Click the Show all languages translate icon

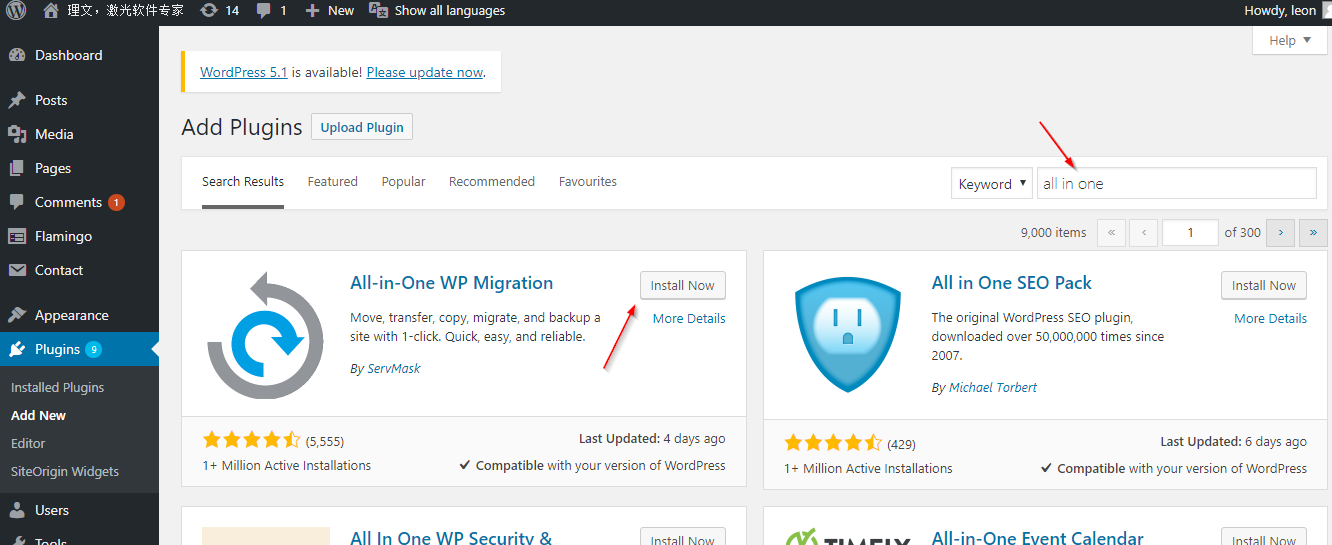point(378,10)
